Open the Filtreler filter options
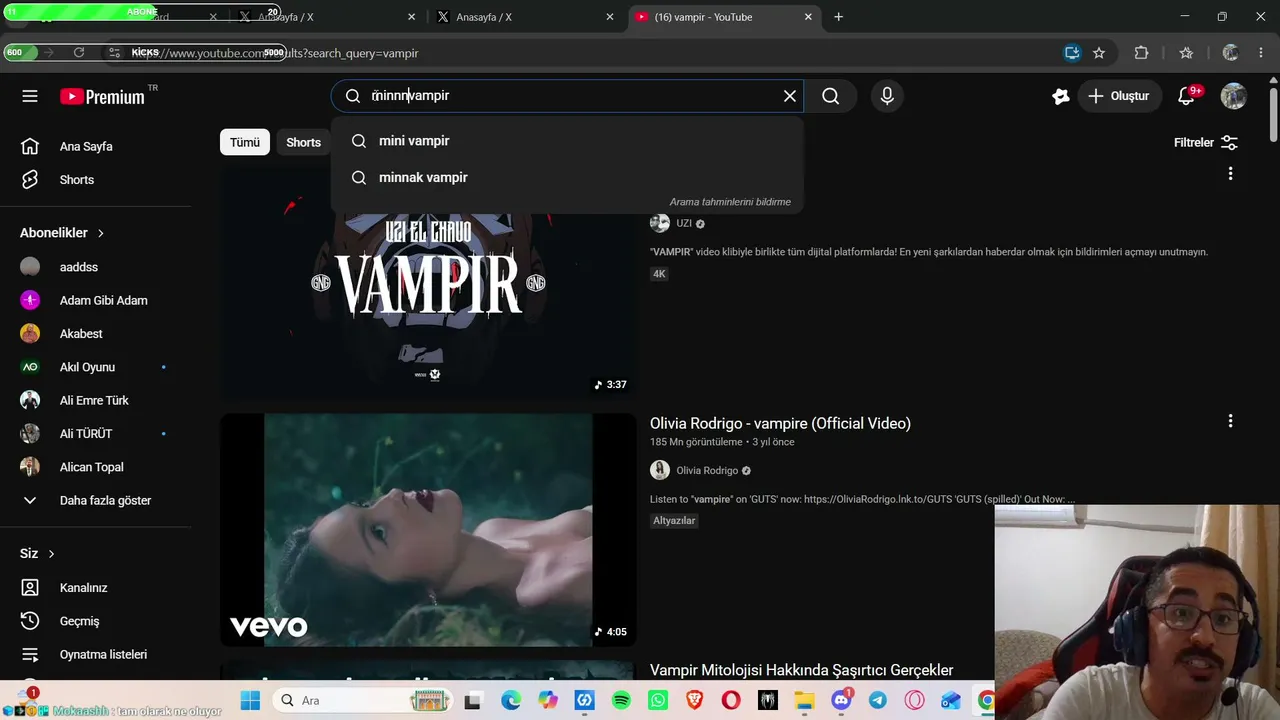Screen dimensions: 1280x720 (x=1206, y=142)
